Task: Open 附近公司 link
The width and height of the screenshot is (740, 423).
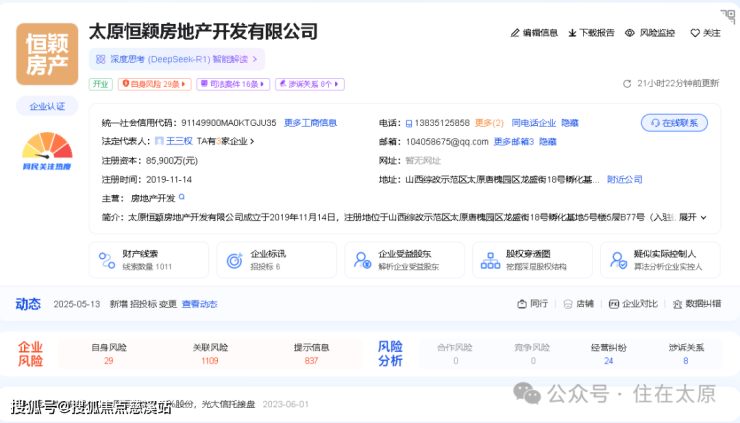Action: pyautogui.click(x=624, y=179)
